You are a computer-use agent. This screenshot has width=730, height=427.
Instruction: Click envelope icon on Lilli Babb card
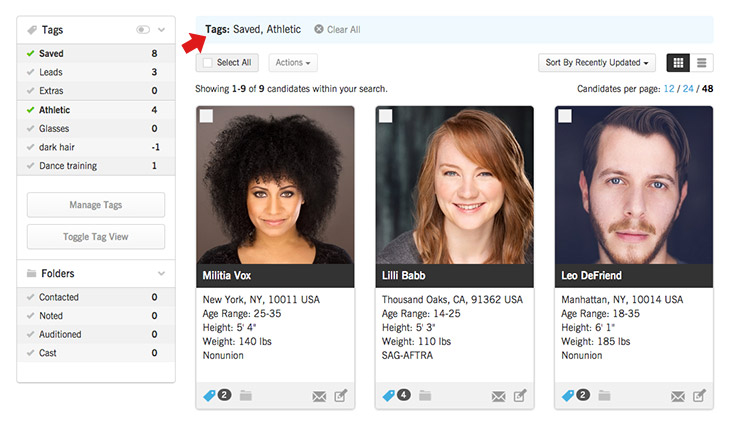498,396
